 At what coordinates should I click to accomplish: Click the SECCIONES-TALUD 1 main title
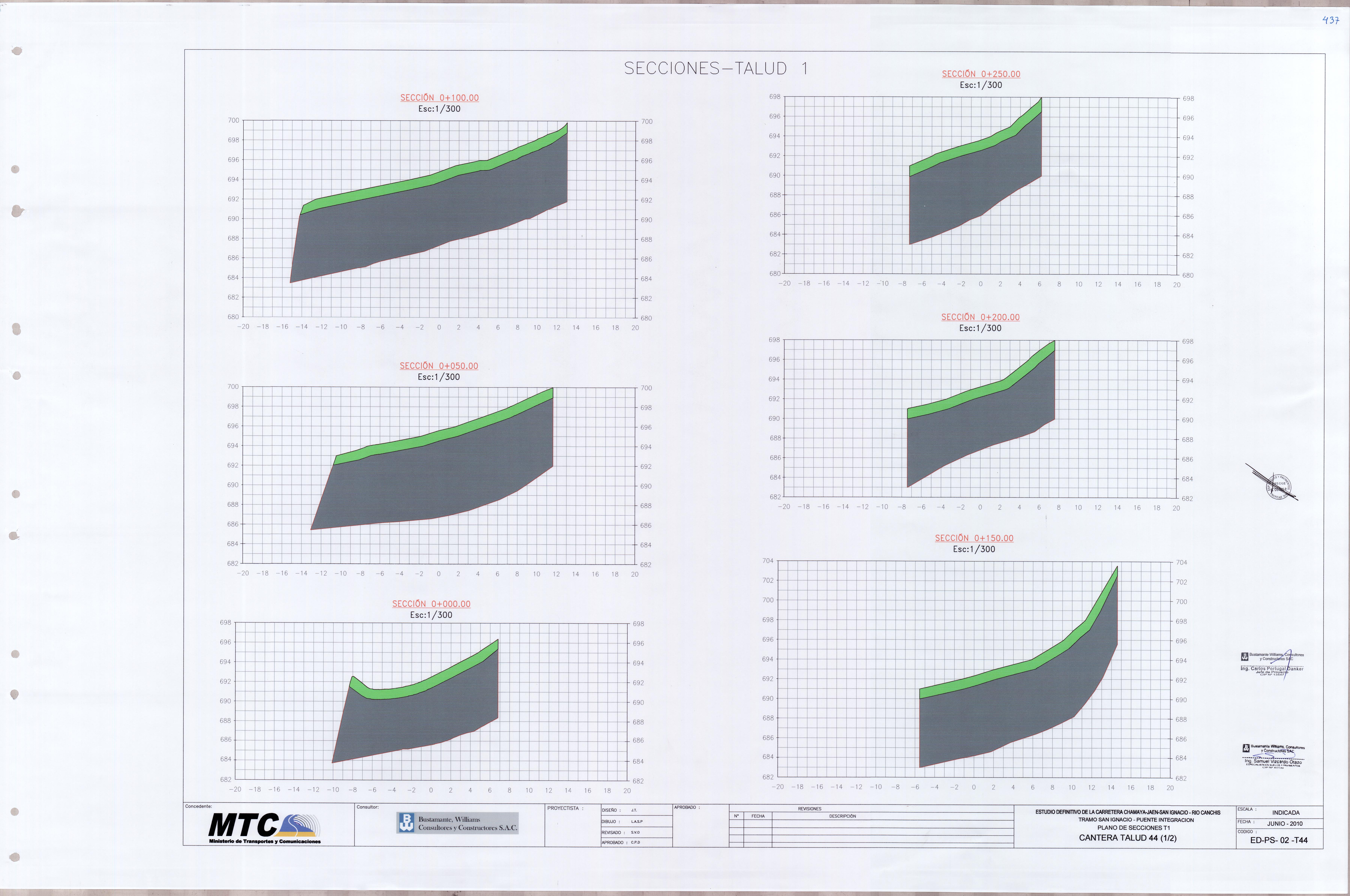tap(716, 69)
